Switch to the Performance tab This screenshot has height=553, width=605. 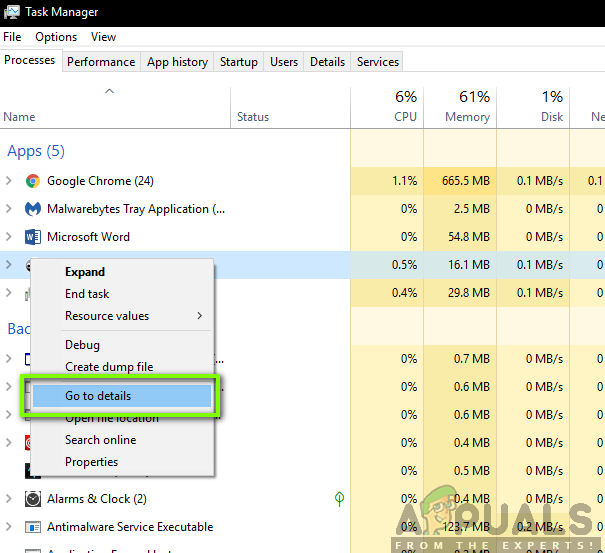click(101, 62)
